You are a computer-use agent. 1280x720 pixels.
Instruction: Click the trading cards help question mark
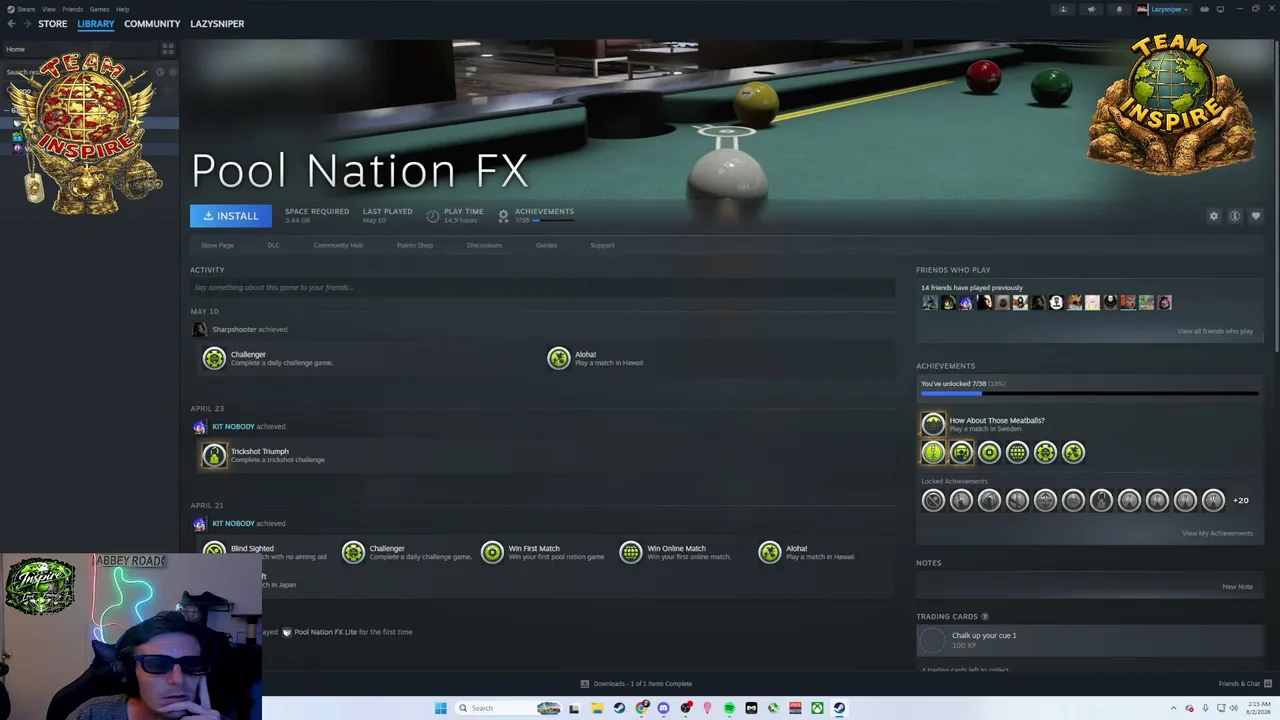point(985,616)
